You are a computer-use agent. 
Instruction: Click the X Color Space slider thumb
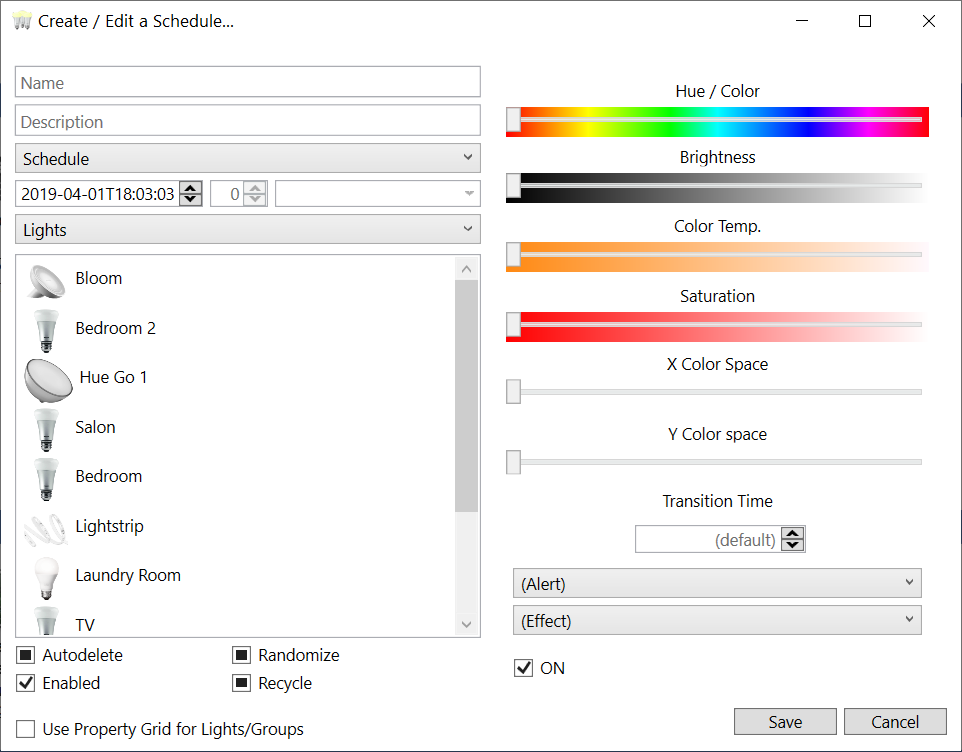(x=514, y=391)
